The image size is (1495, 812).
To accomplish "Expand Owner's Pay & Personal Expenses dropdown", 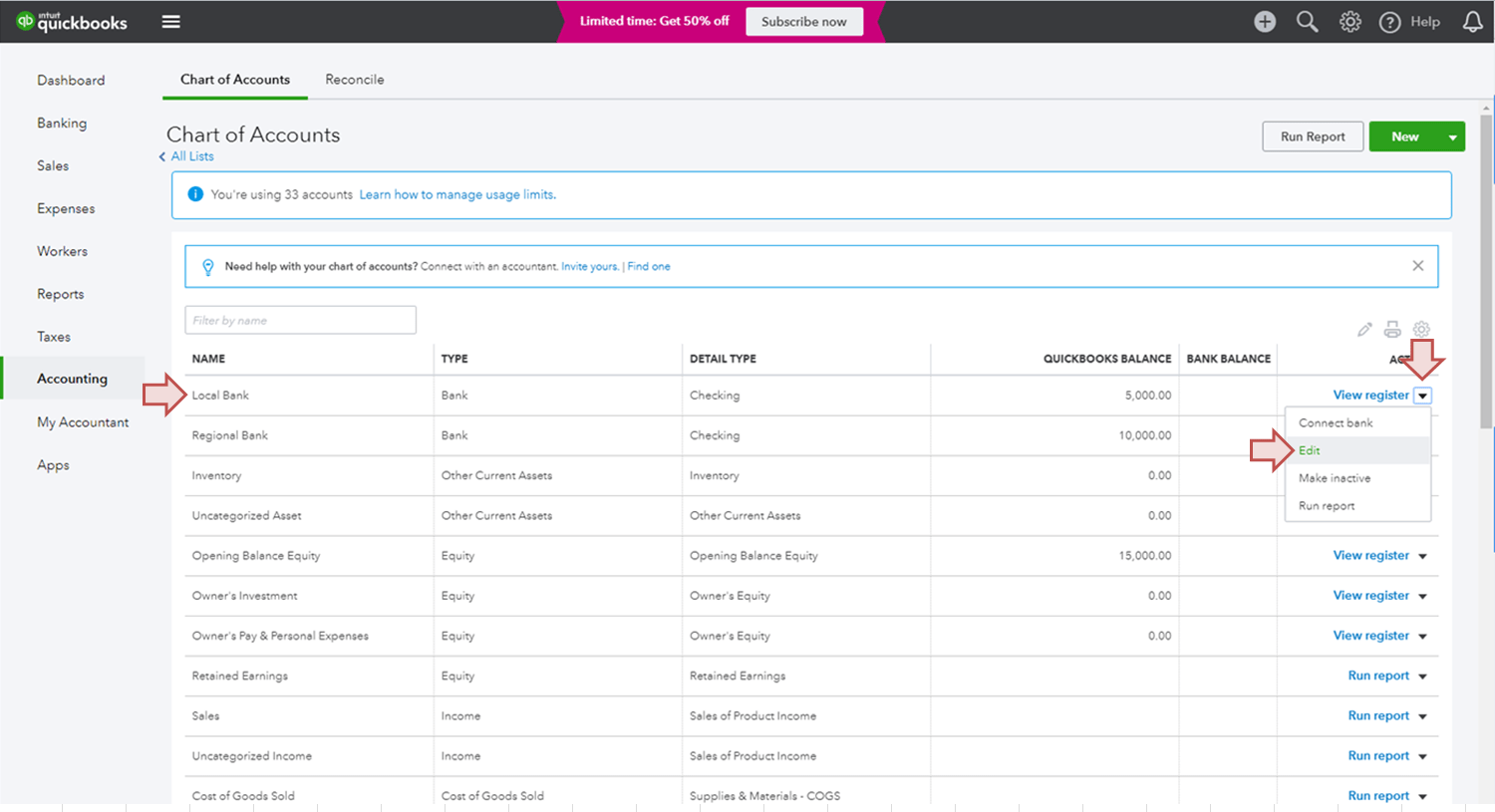I will click(x=1422, y=636).
